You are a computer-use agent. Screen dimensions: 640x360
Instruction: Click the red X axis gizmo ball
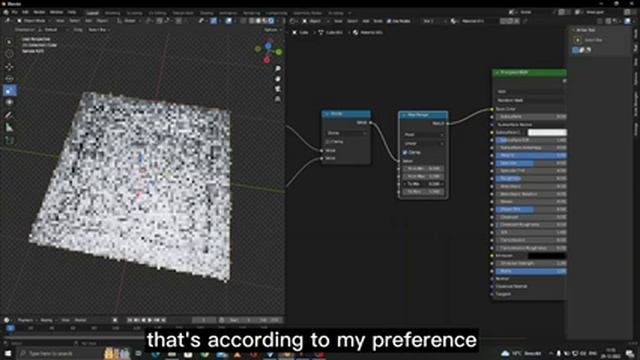click(267, 60)
